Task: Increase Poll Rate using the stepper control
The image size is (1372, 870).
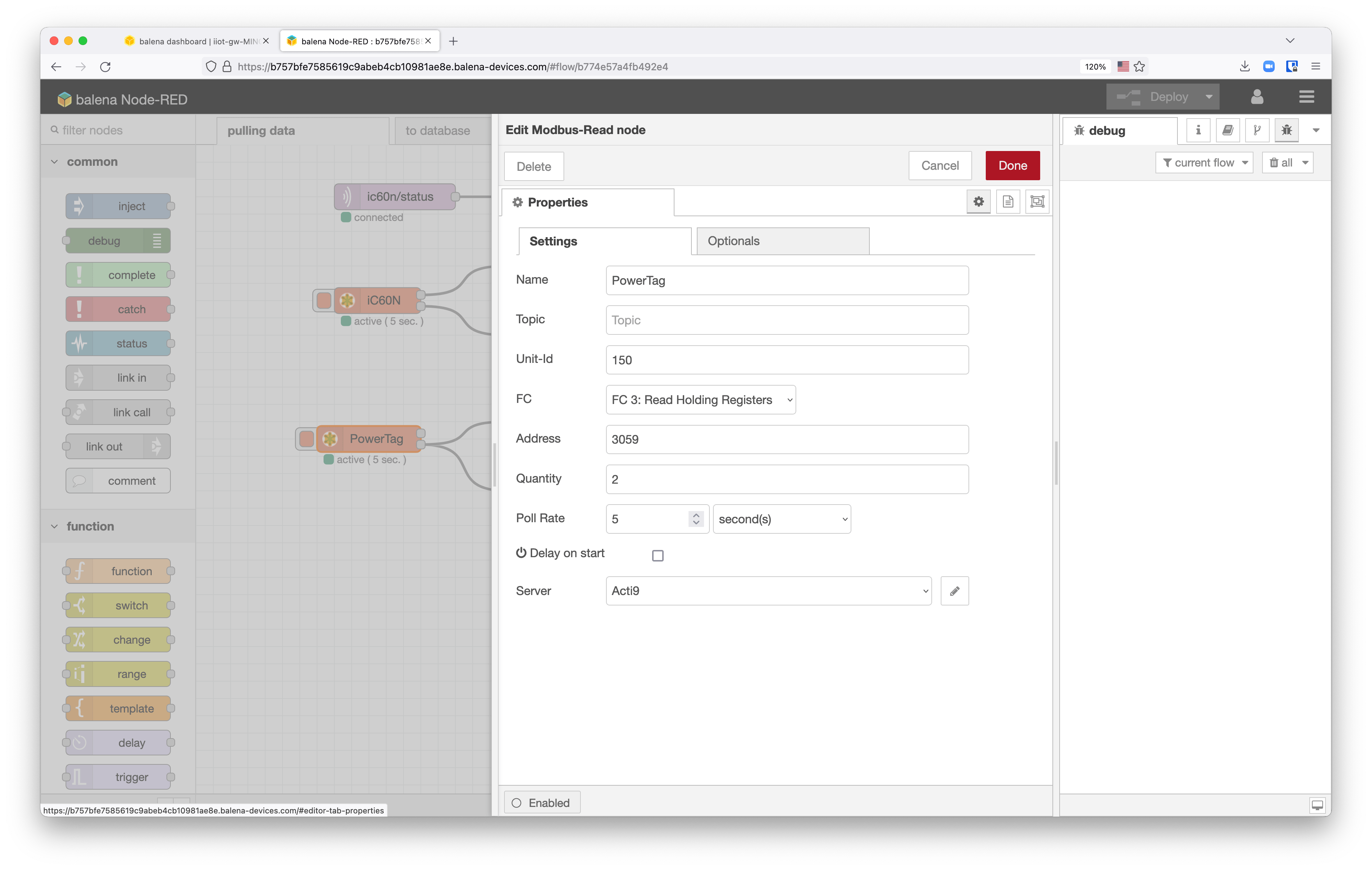Action: click(x=696, y=514)
